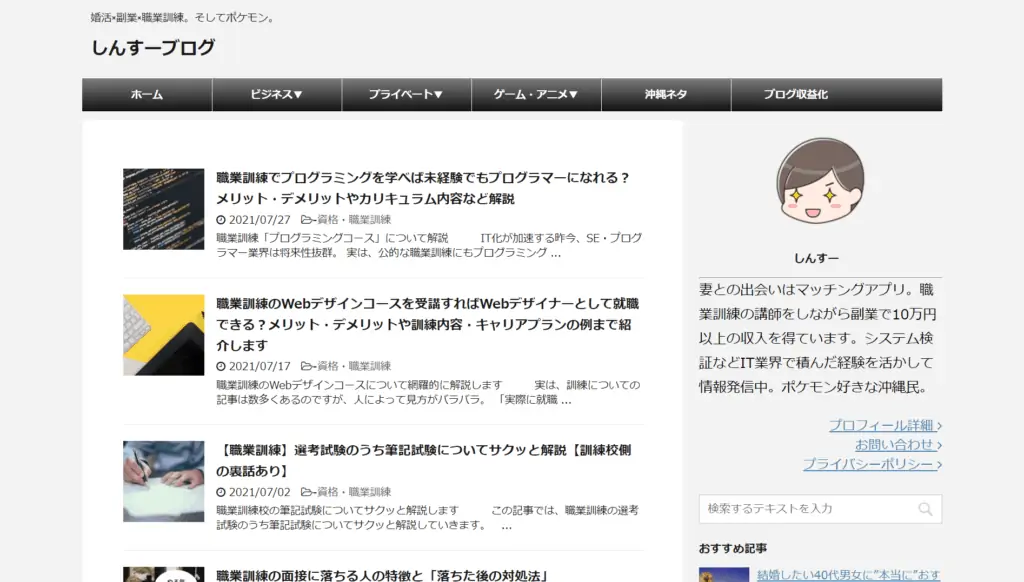Expand the ゲーム・アニメ▼ menu
Screen dimensions: 1024x582
pos(536,95)
